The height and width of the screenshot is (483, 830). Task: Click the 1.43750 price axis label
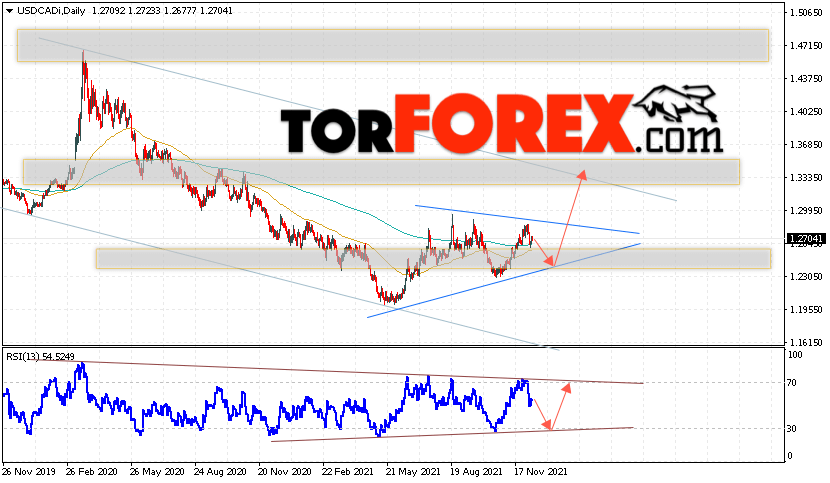(806, 79)
